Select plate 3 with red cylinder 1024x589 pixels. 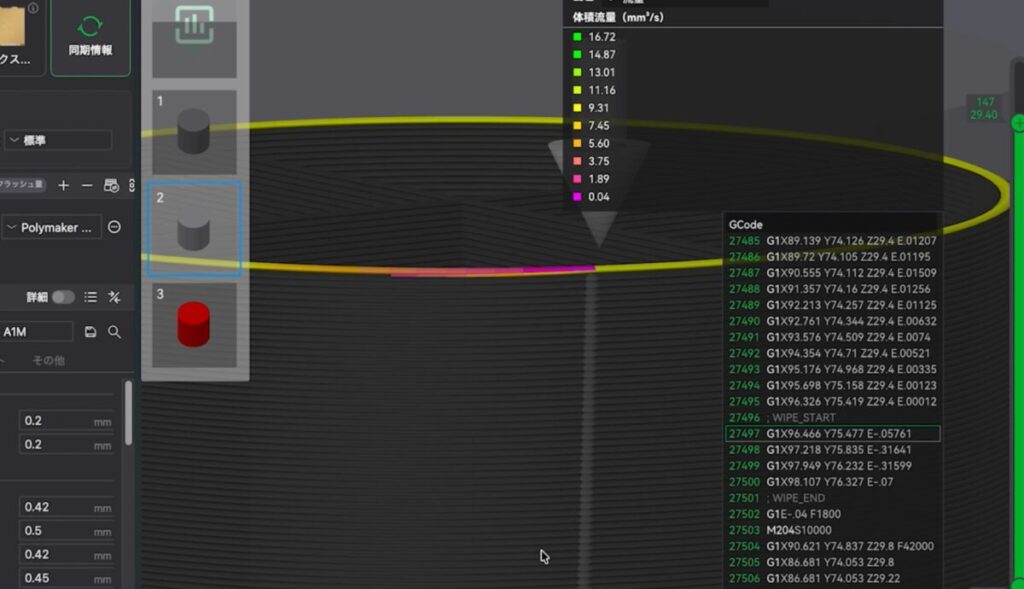[194, 324]
